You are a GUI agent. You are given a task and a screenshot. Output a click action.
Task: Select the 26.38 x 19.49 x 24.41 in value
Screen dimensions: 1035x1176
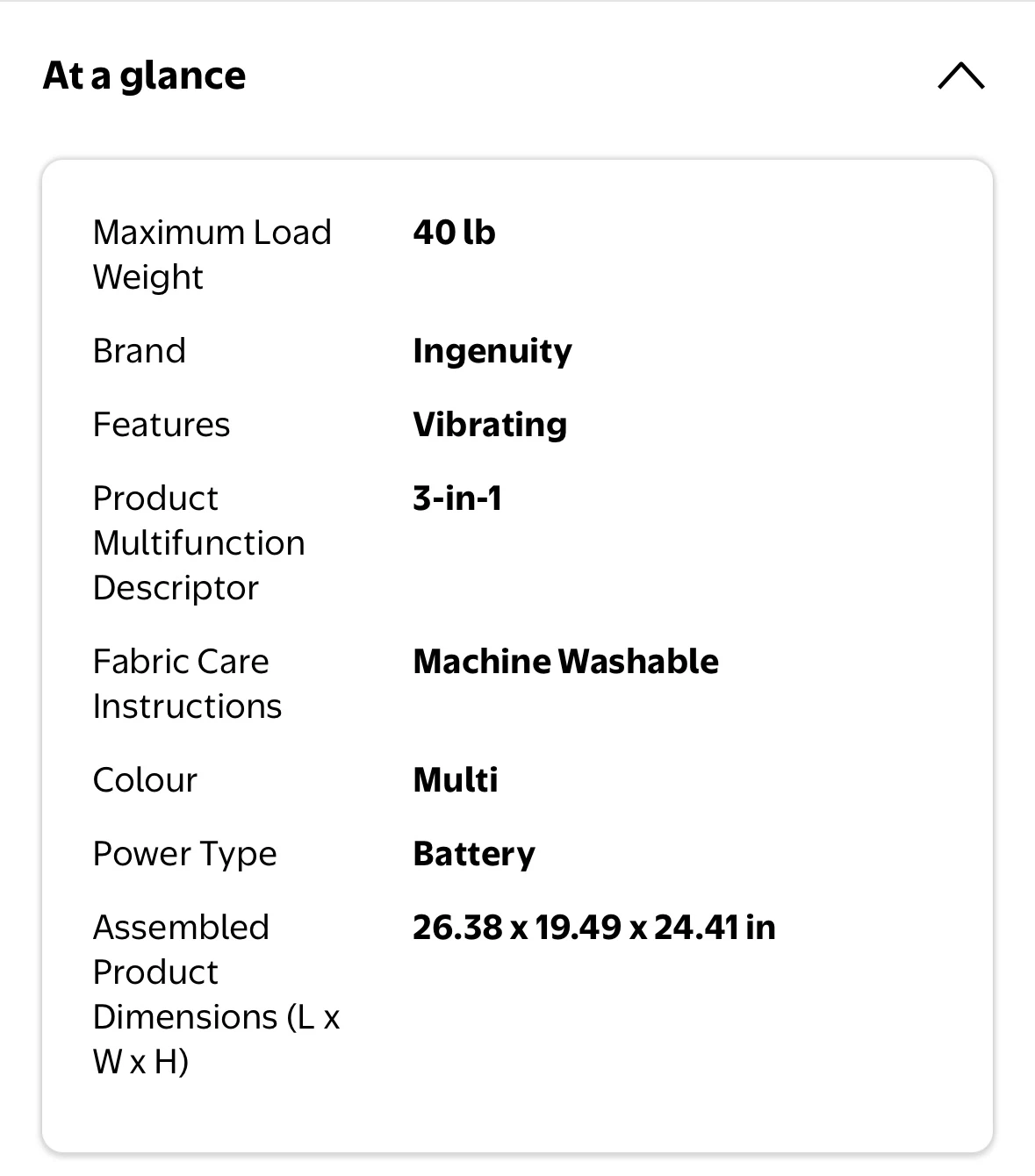pos(594,928)
